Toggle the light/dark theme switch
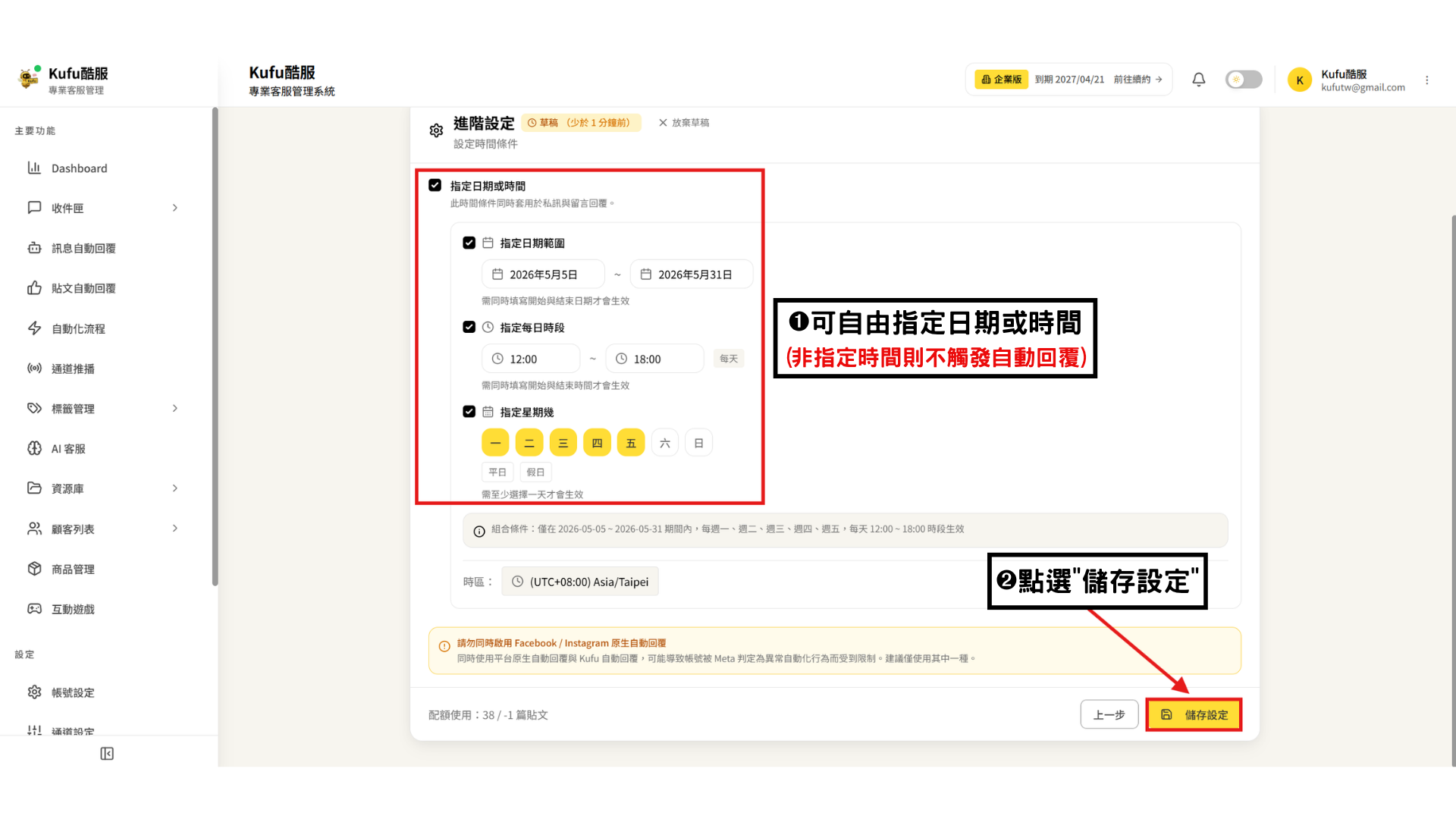Viewport: 1456px width, 819px height. [x=1244, y=80]
